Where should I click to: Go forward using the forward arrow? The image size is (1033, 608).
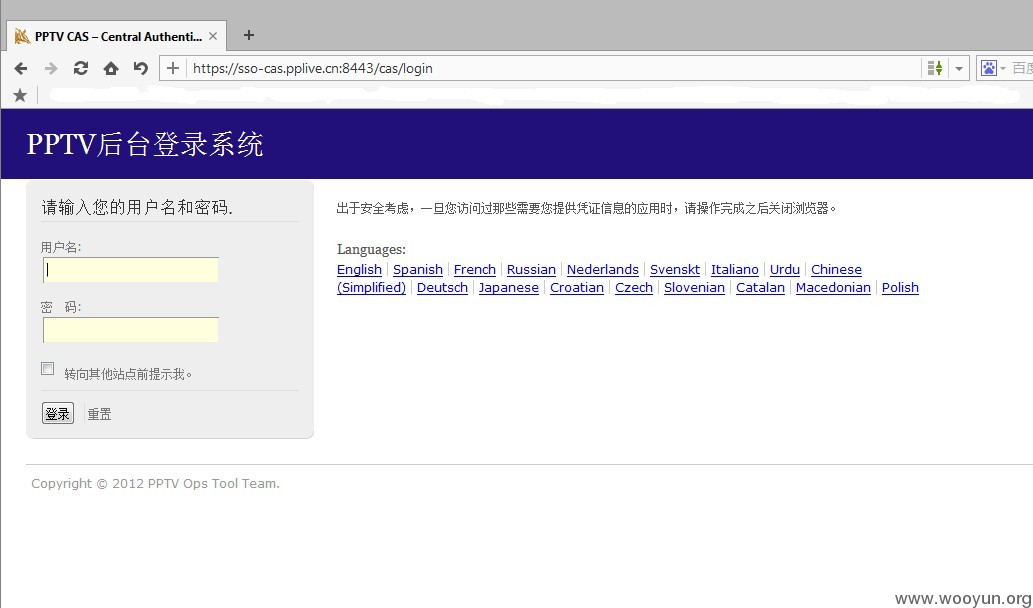(51, 69)
